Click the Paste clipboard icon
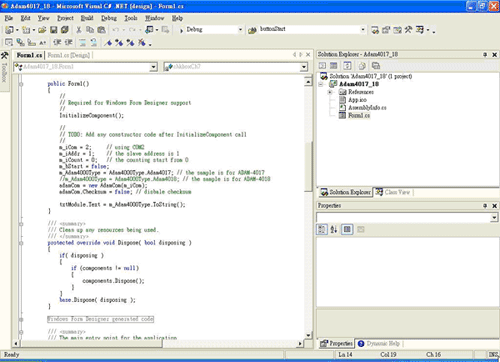Viewport: 500px width, 362px height. 102,30
